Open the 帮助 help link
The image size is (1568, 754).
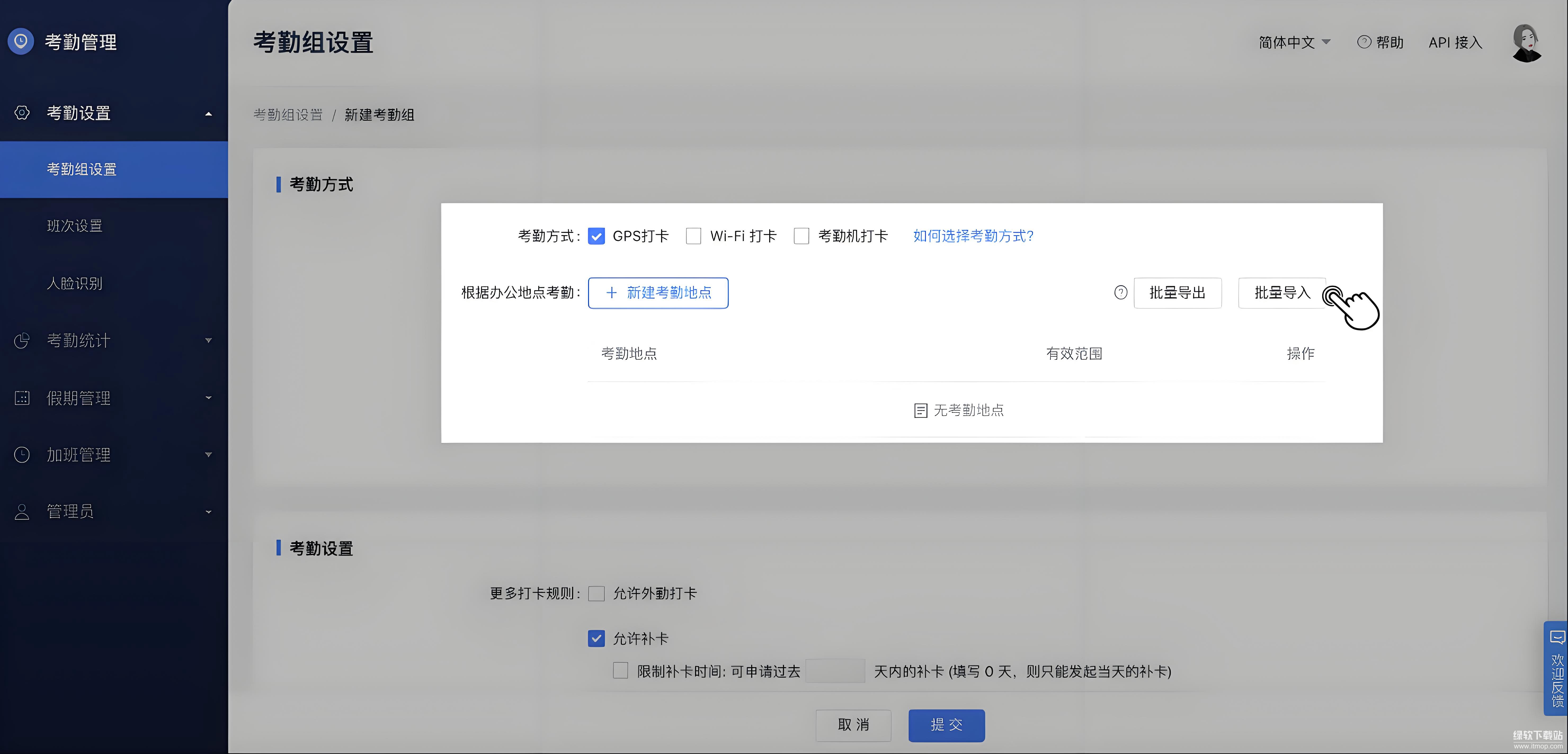(x=1380, y=42)
